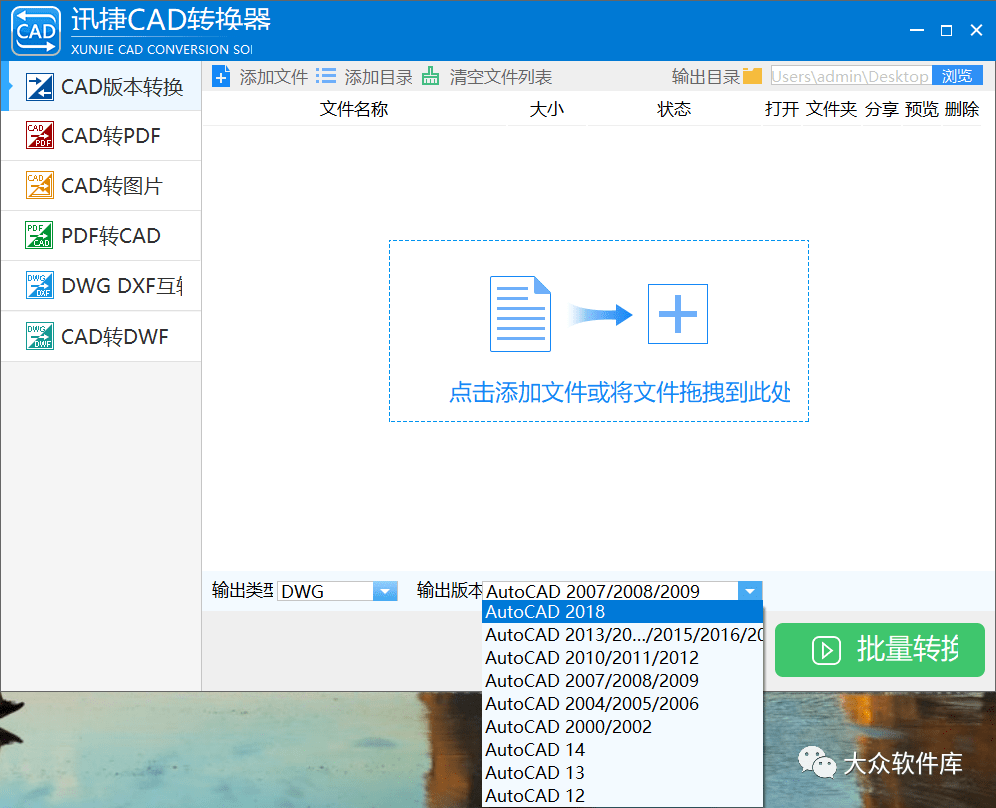Choose AutoCAD 2018 from the list

pyautogui.click(x=622, y=612)
